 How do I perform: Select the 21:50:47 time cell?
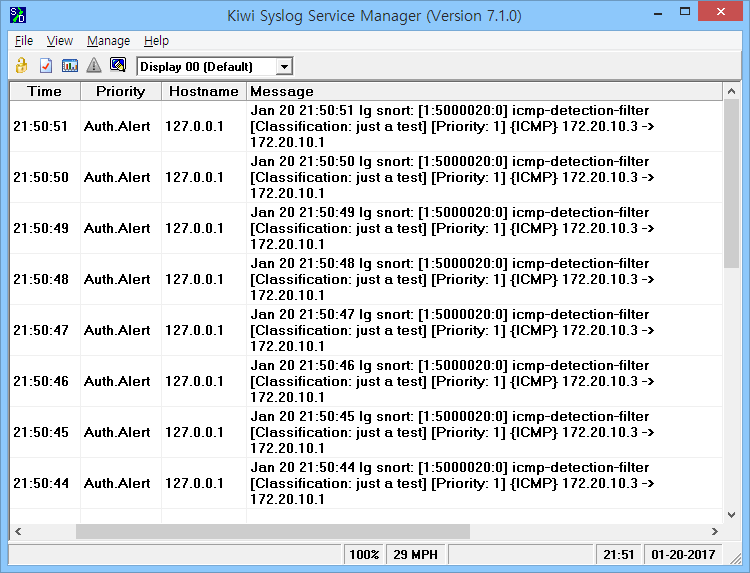[45, 331]
